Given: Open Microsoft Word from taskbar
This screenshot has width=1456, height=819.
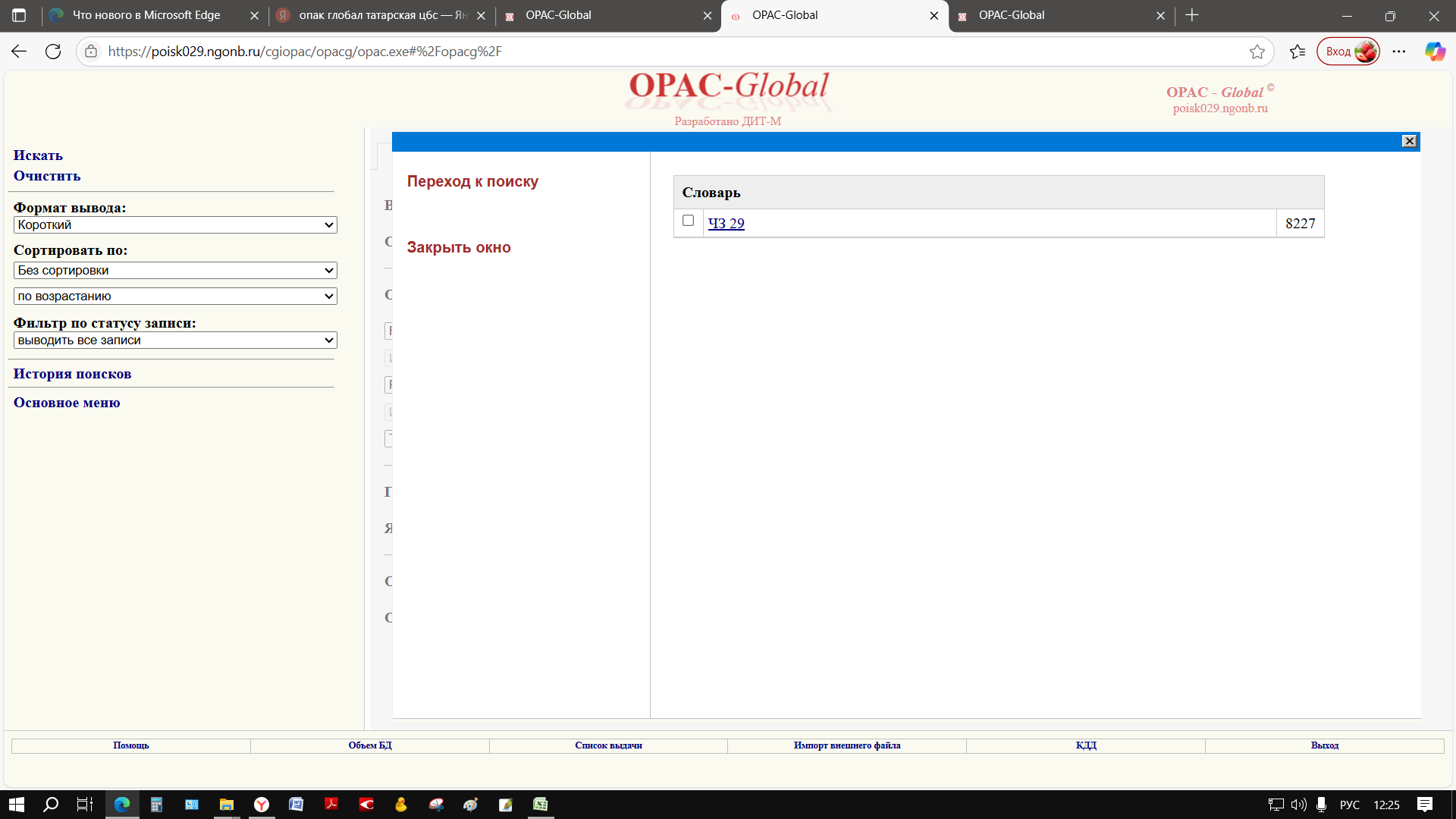Looking at the screenshot, I should pyautogui.click(x=297, y=805).
